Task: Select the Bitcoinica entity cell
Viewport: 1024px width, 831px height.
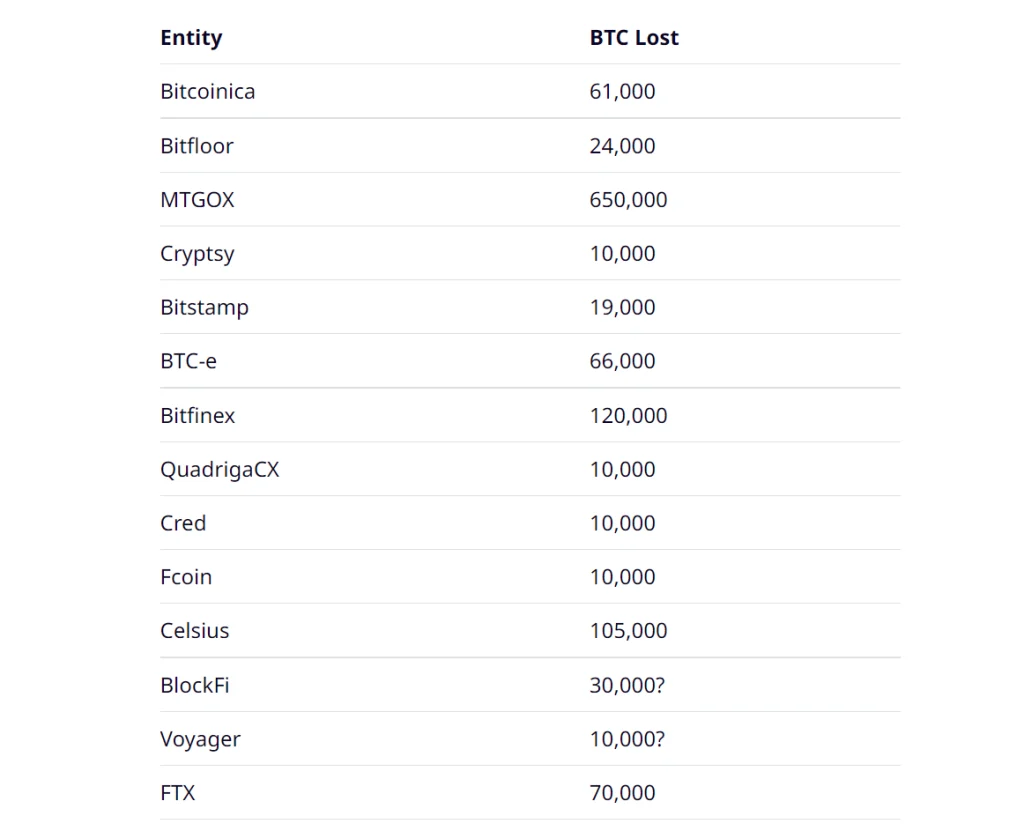Action: pos(208,92)
